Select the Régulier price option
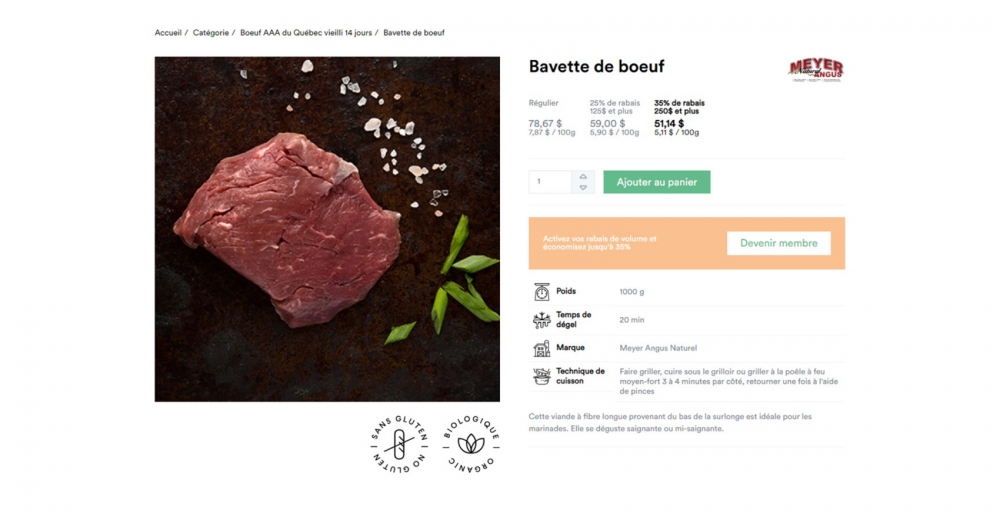 (552, 118)
